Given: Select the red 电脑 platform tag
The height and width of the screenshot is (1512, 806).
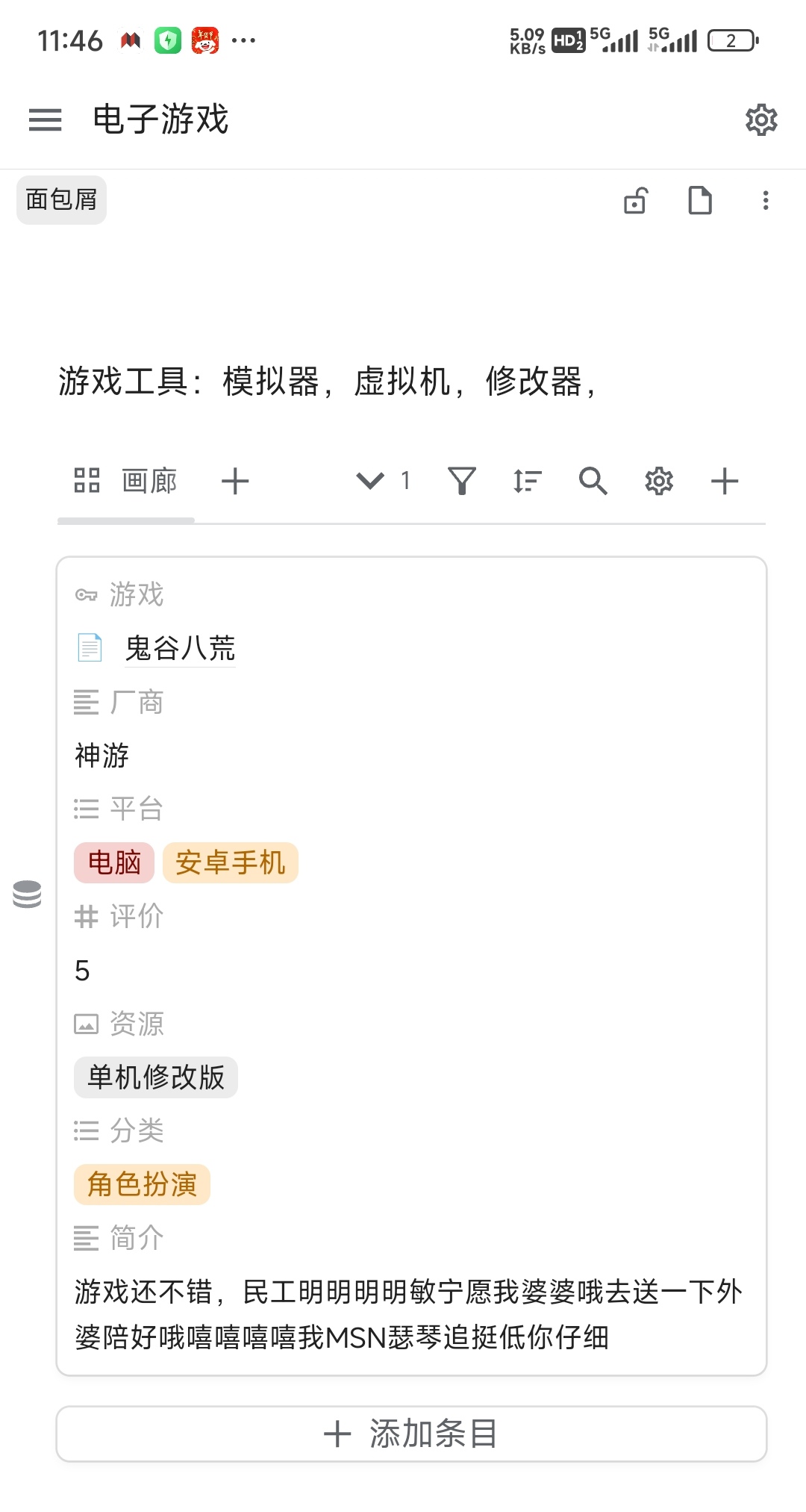Looking at the screenshot, I should tap(114, 863).
